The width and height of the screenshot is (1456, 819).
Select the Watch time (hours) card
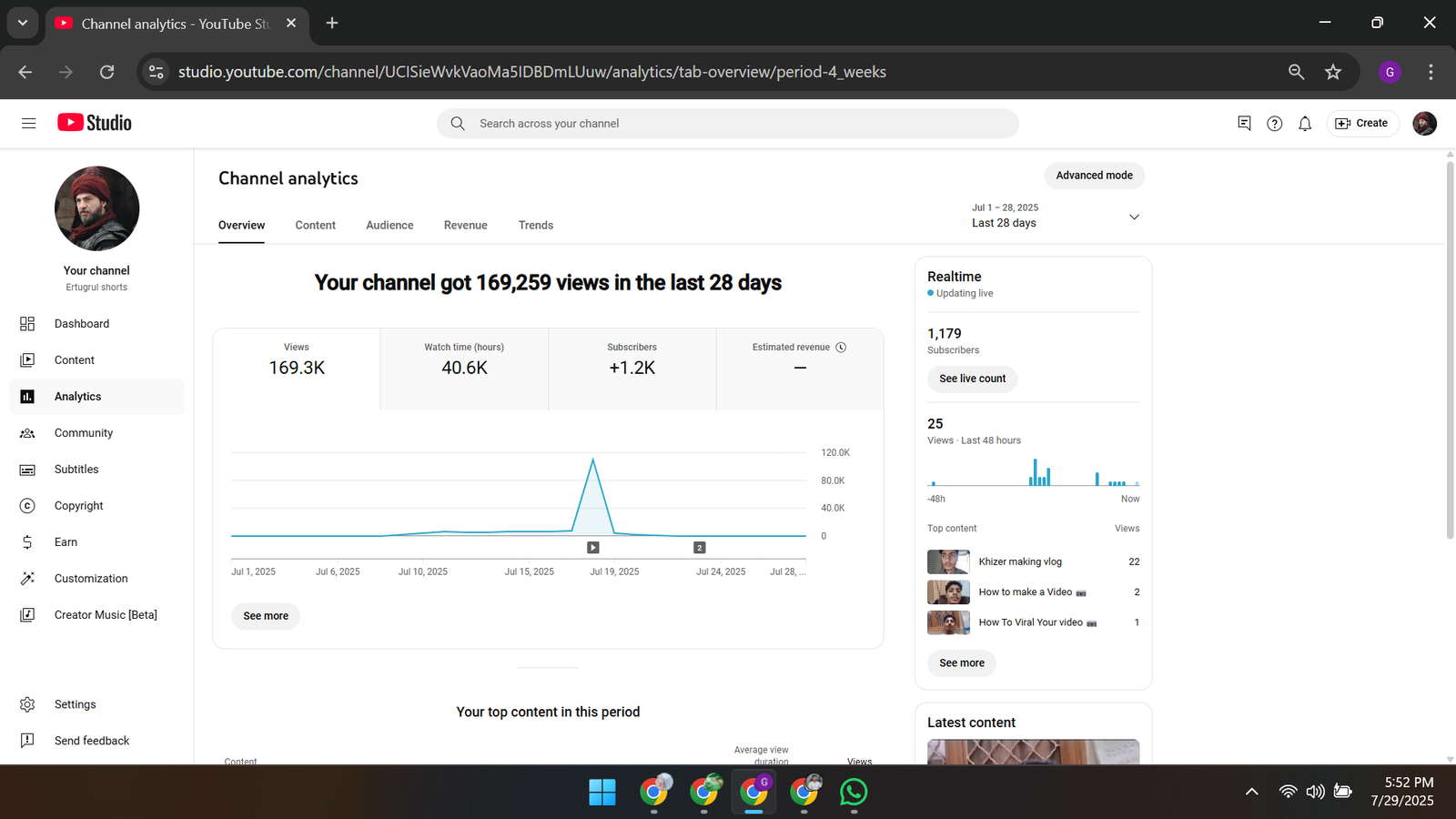pyautogui.click(x=464, y=369)
